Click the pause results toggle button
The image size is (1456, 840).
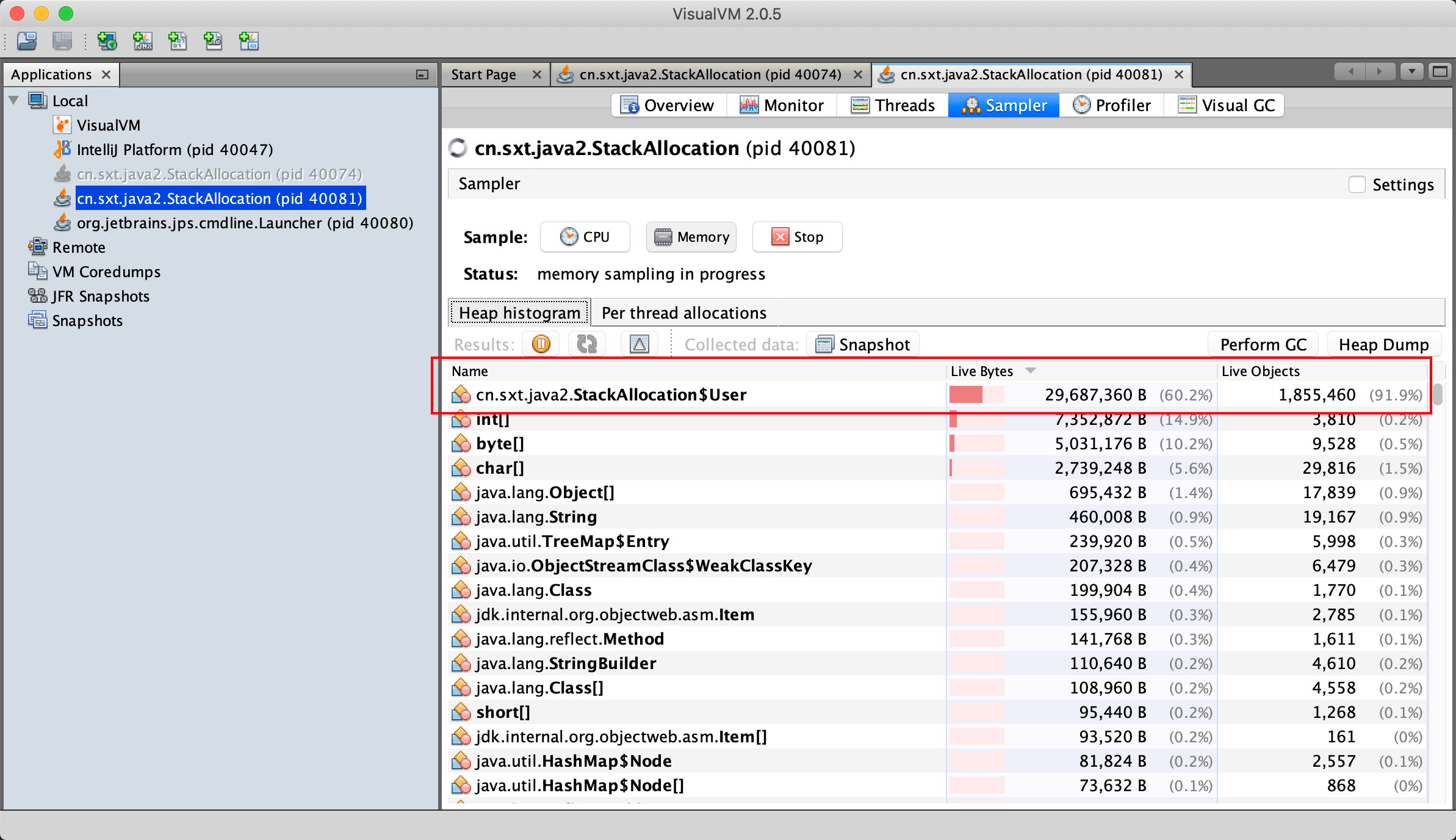(x=541, y=344)
